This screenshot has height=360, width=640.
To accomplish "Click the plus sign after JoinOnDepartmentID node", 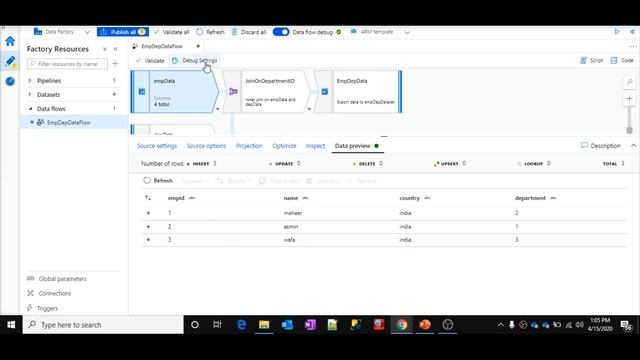I will (309, 109).
